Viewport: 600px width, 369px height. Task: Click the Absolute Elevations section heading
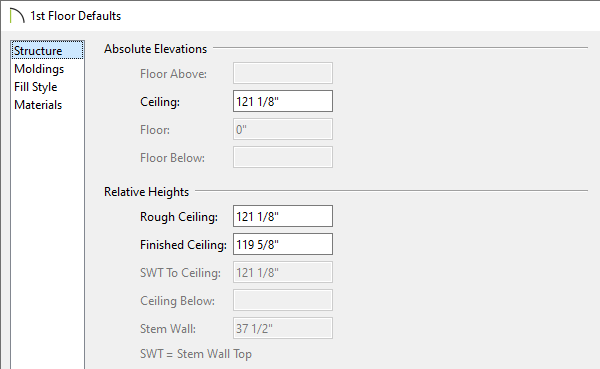[x=155, y=49]
